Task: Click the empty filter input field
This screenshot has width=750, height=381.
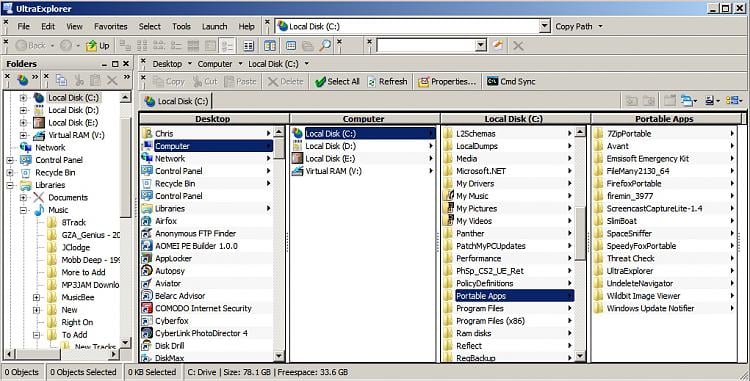Action: 426,45
